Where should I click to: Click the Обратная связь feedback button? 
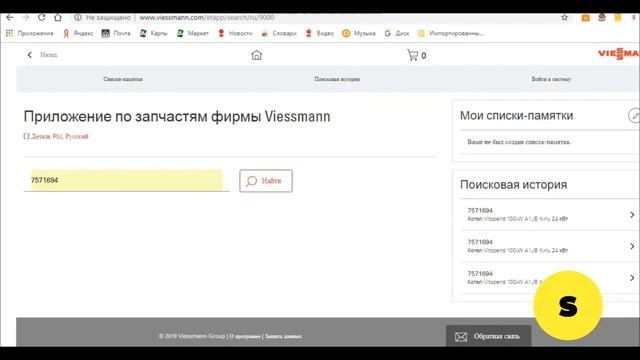click(x=489, y=336)
